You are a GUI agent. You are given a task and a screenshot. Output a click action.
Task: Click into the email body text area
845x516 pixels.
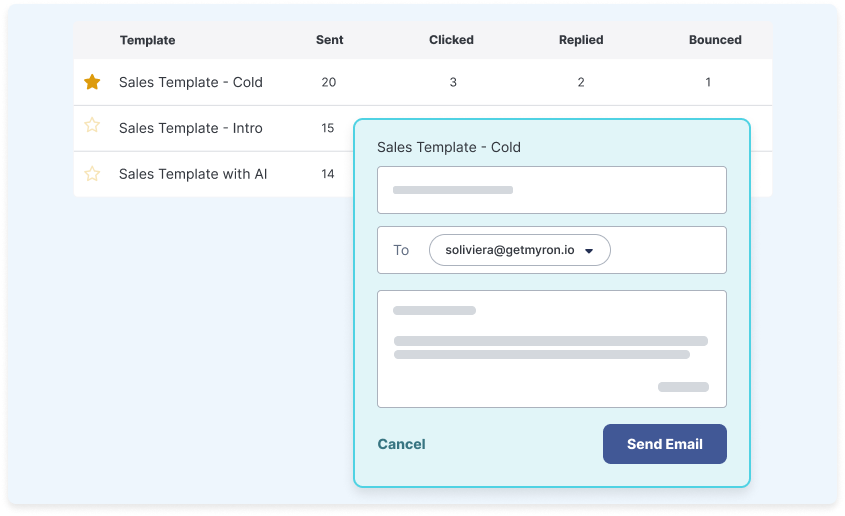(x=551, y=348)
